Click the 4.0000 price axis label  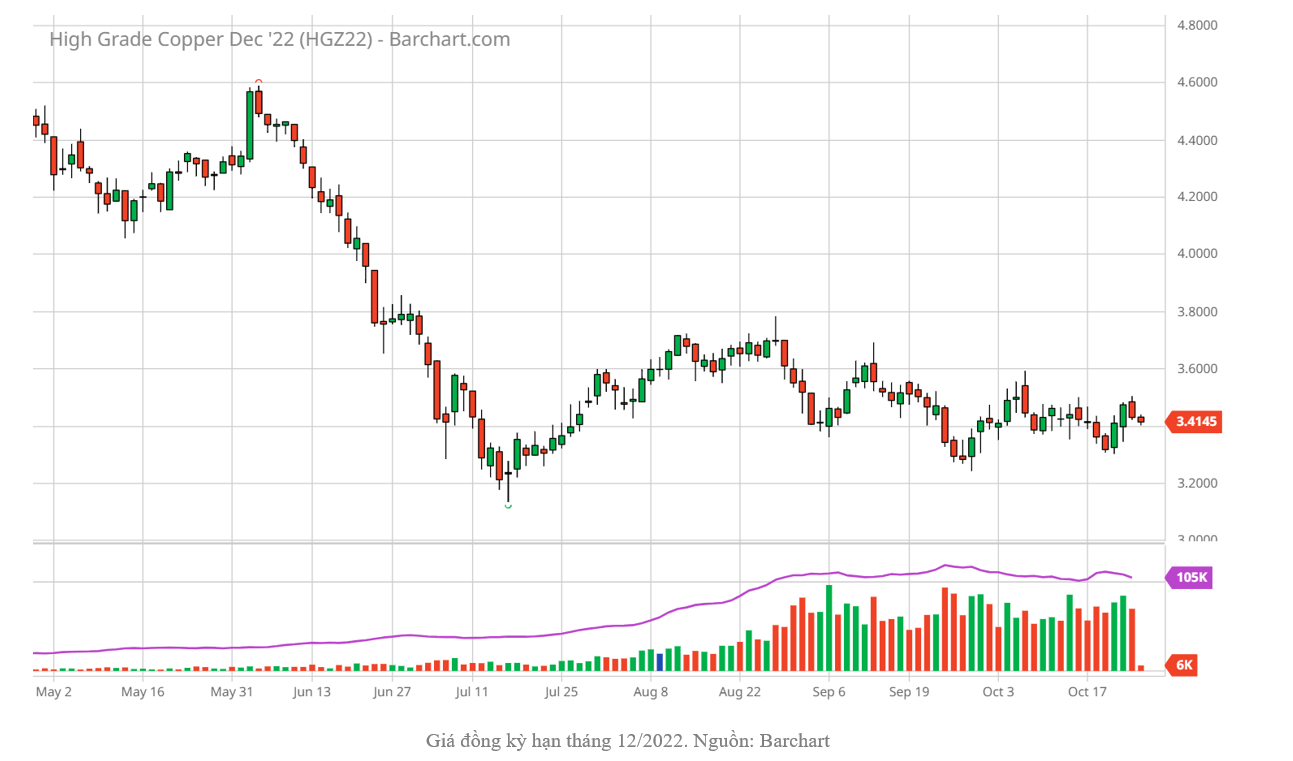1196,254
